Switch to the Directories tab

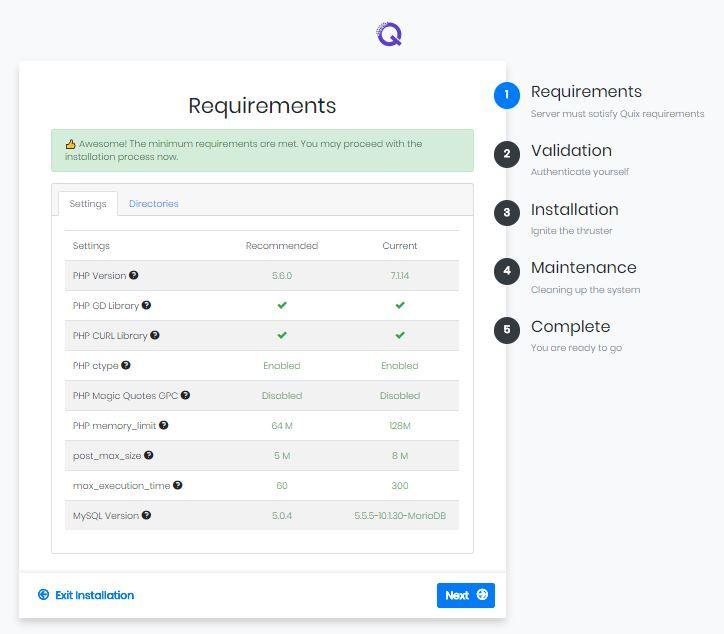(153, 204)
